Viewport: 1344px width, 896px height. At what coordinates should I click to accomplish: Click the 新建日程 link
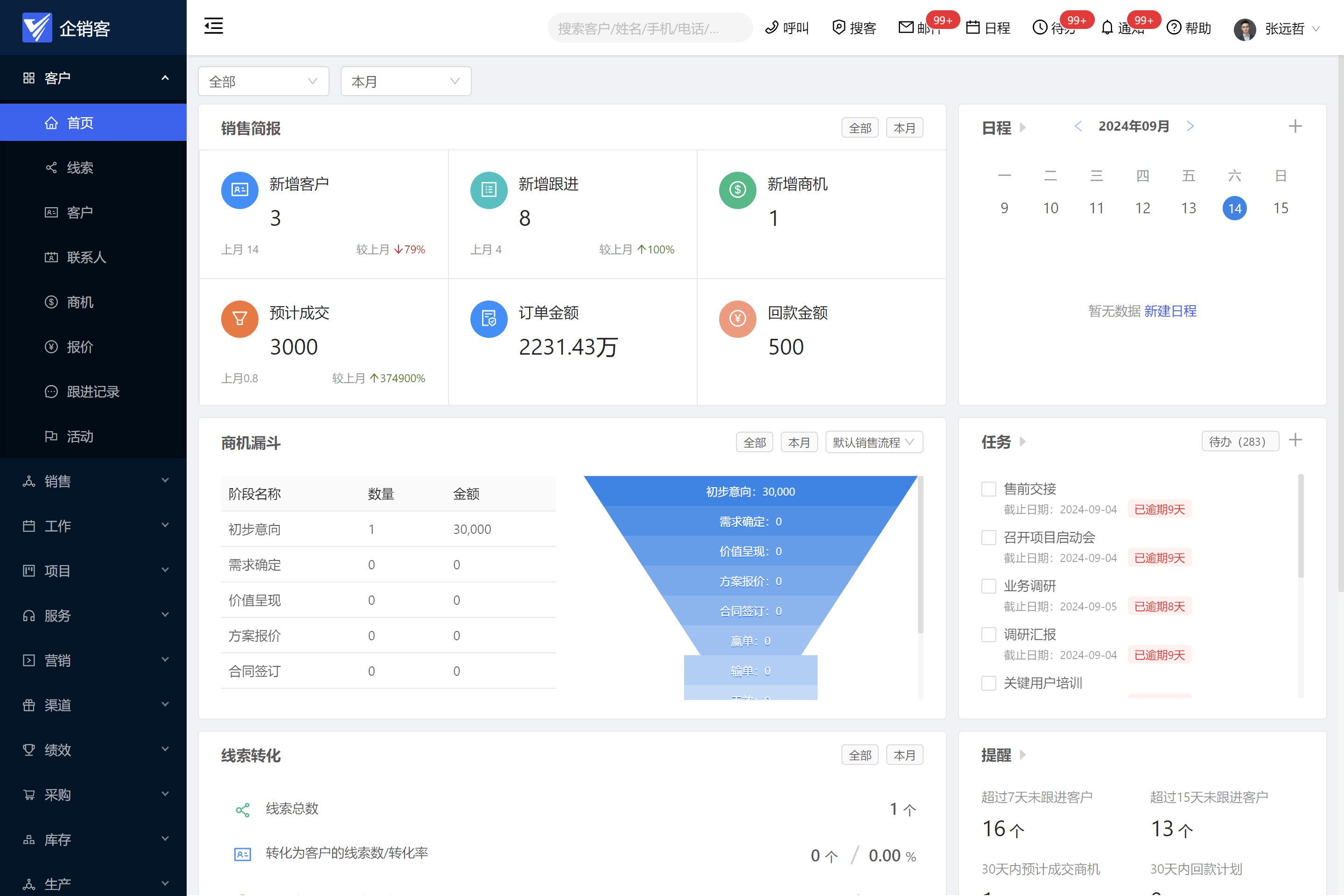(x=1170, y=311)
